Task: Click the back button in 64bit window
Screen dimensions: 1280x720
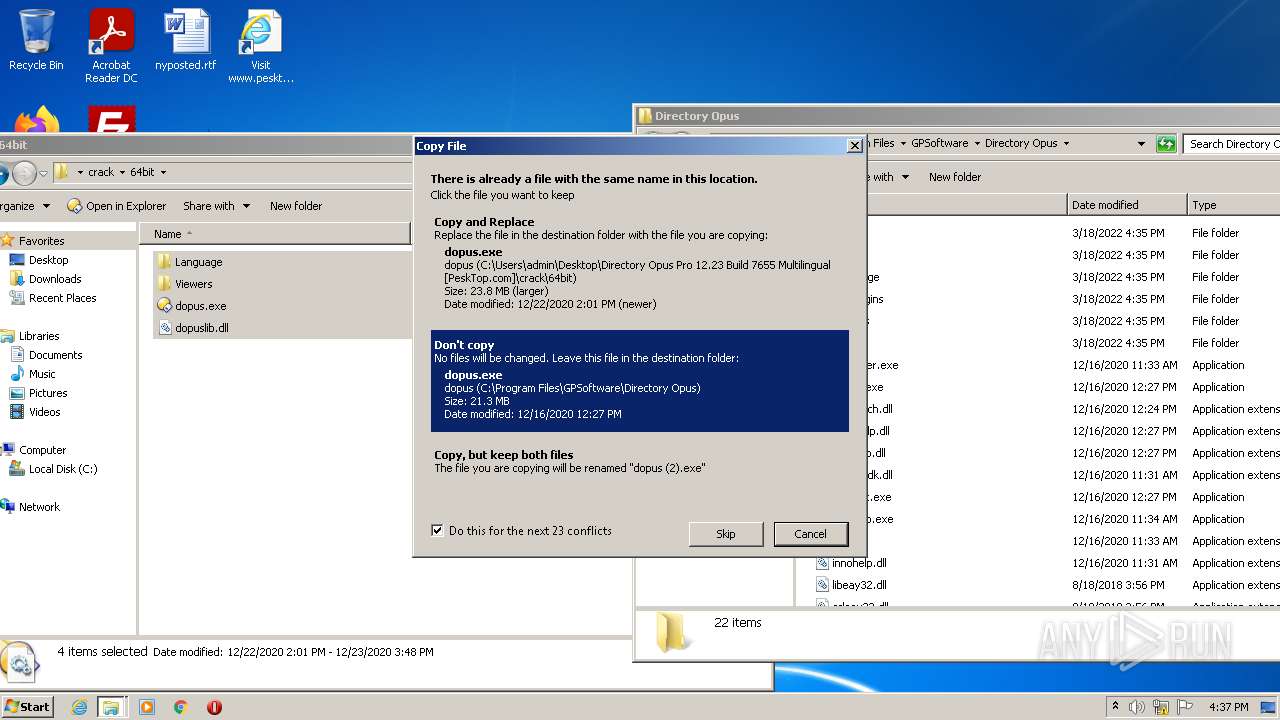Action: click(2, 173)
